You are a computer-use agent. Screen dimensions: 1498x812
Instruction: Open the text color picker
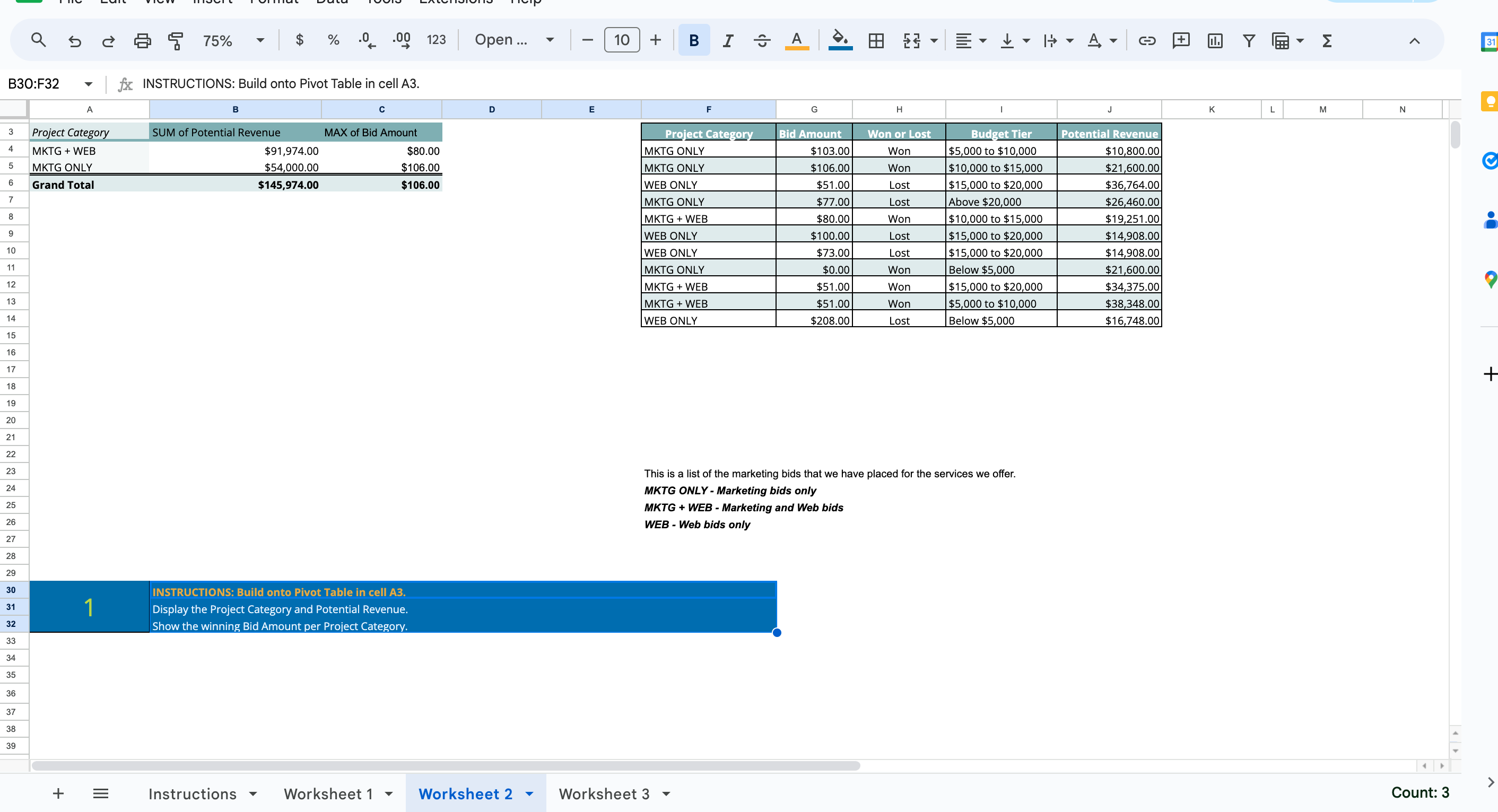point(797,40)
